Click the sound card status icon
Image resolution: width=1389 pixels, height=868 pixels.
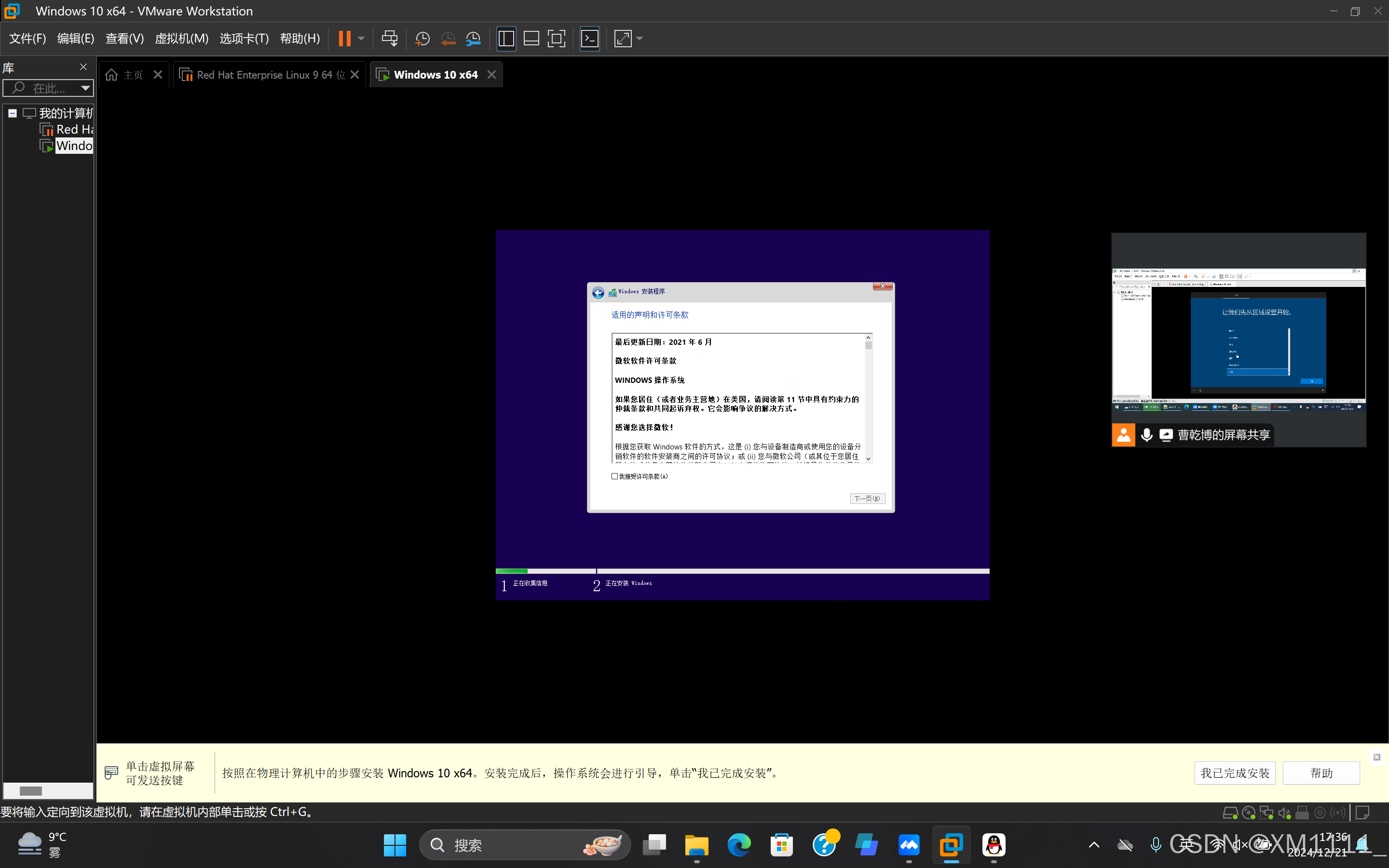click(1284, 813)
